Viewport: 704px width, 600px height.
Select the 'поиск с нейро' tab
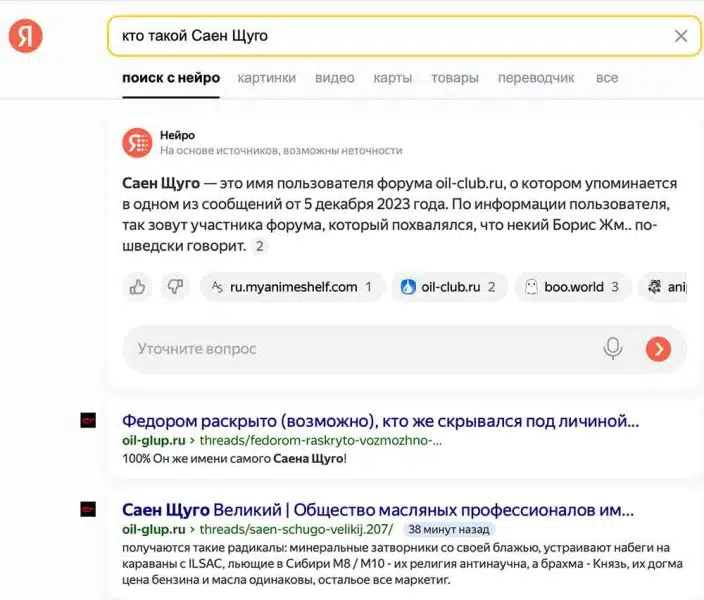tap(171, 78)
